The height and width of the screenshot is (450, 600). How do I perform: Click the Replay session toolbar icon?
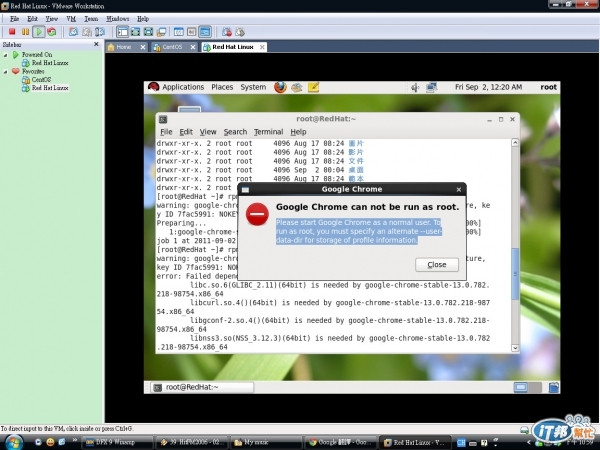[x=240, y=32]
